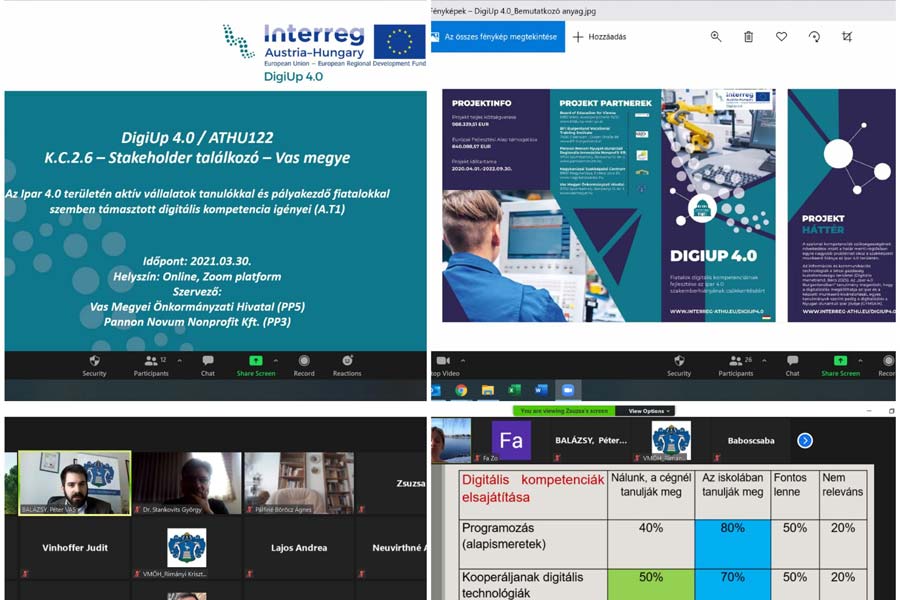Screen dimensions: 900x600
Task: Activate the magnifier zoom icon in Photos
Action: coord(716,36)
